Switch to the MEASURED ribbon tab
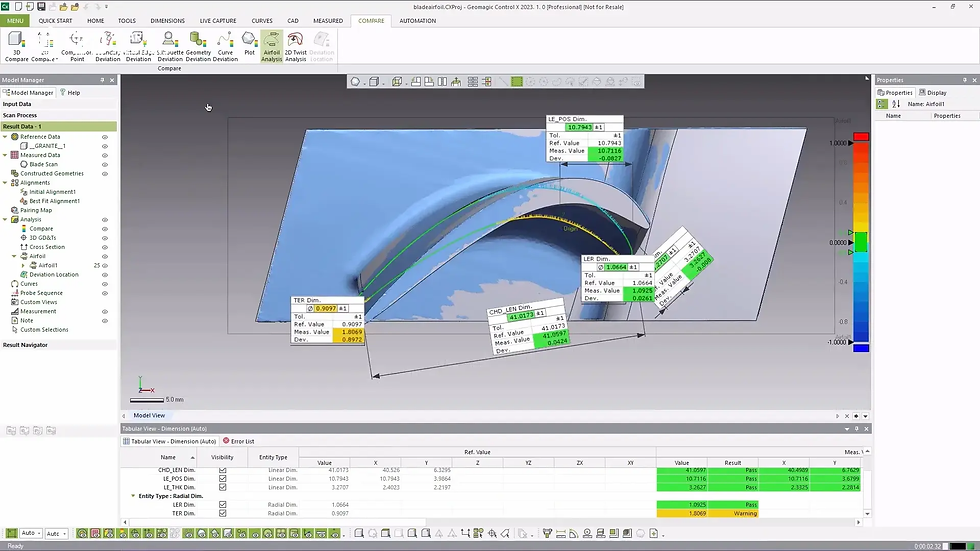Screen dimensions: 980x551 click(x=328, y=21)
